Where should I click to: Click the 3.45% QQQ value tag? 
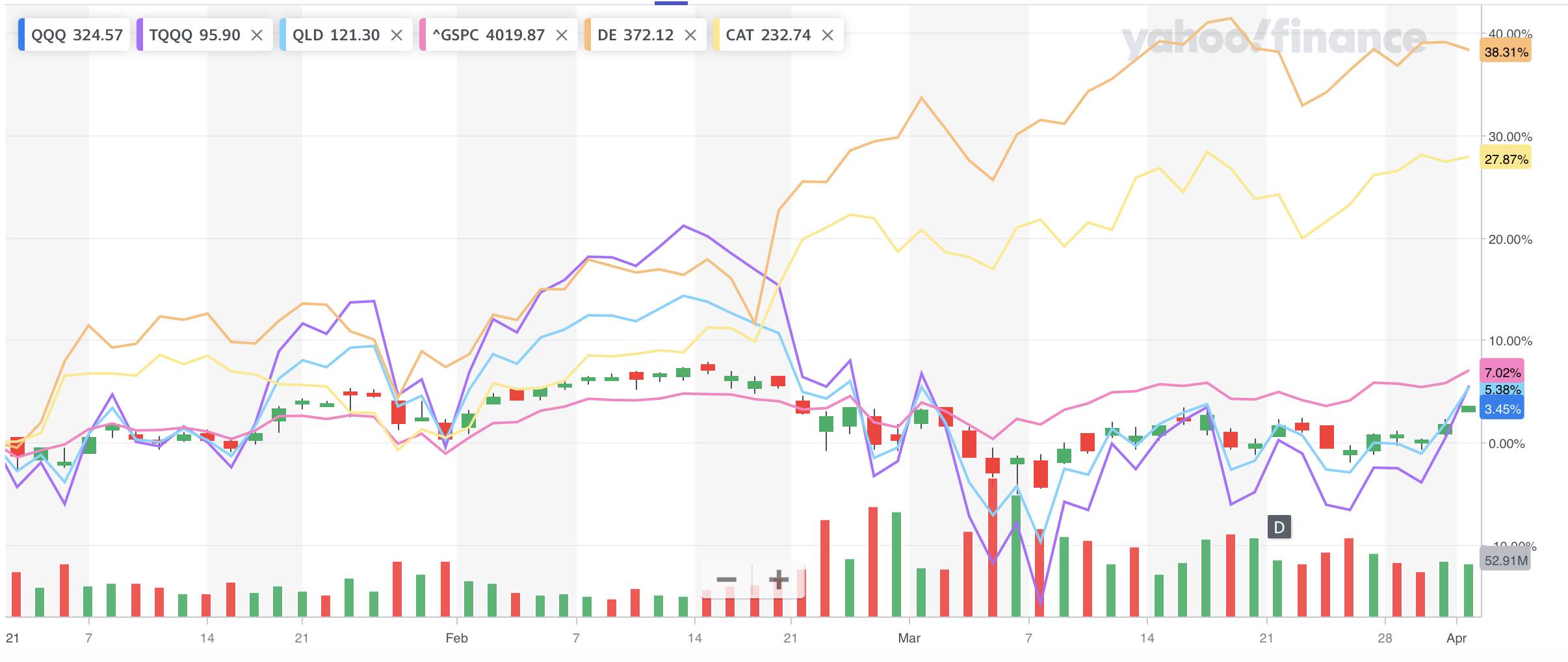pos(1502,409)
